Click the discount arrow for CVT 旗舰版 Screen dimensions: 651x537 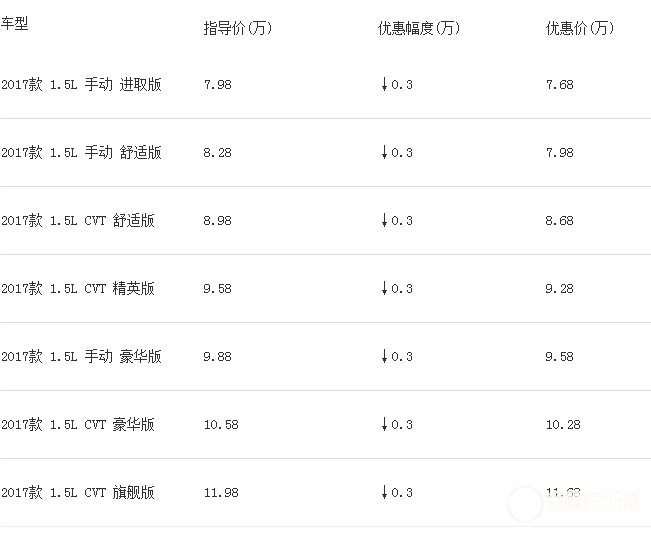point(383,493)
